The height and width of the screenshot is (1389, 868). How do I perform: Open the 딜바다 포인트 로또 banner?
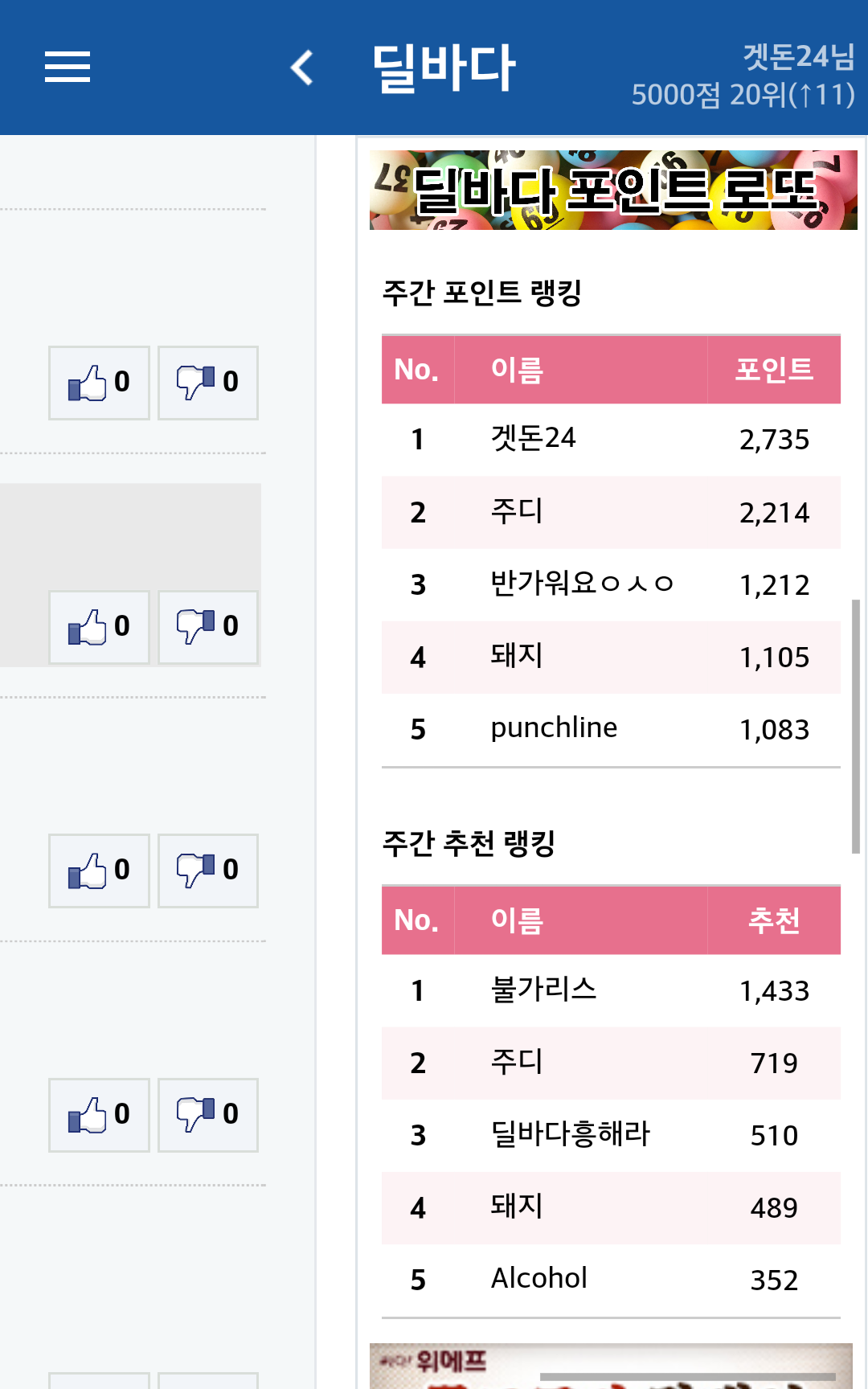[612, 191]
